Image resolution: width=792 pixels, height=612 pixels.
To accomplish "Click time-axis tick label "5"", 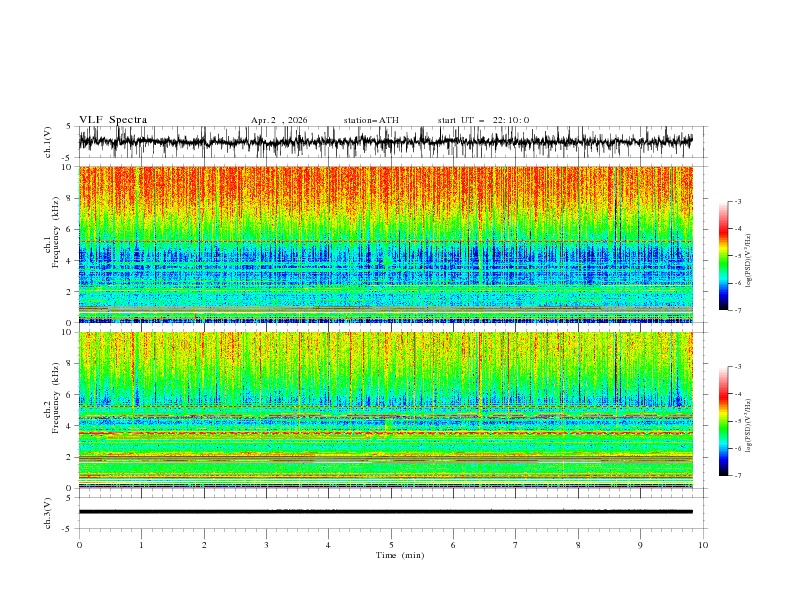I will [x=391, y=545].
